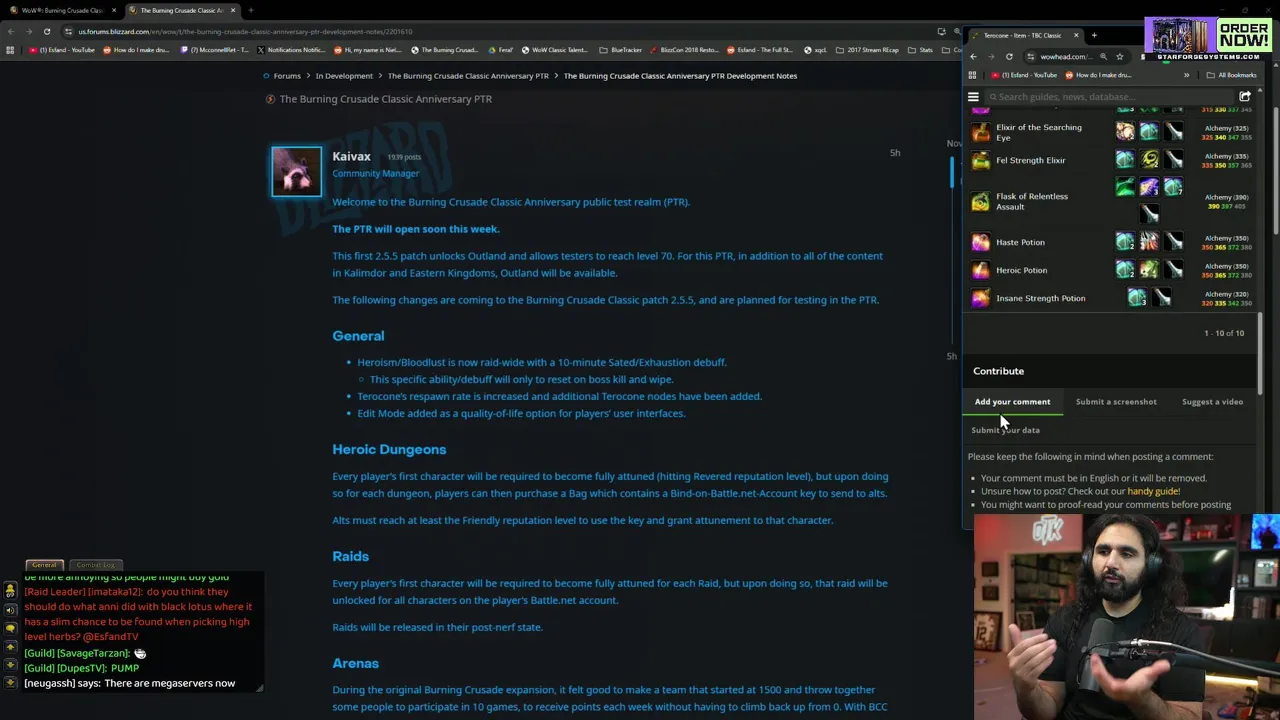Click Kaivax's profile avatar
This screenshot has width=1280, height=720.
(297, 171)
